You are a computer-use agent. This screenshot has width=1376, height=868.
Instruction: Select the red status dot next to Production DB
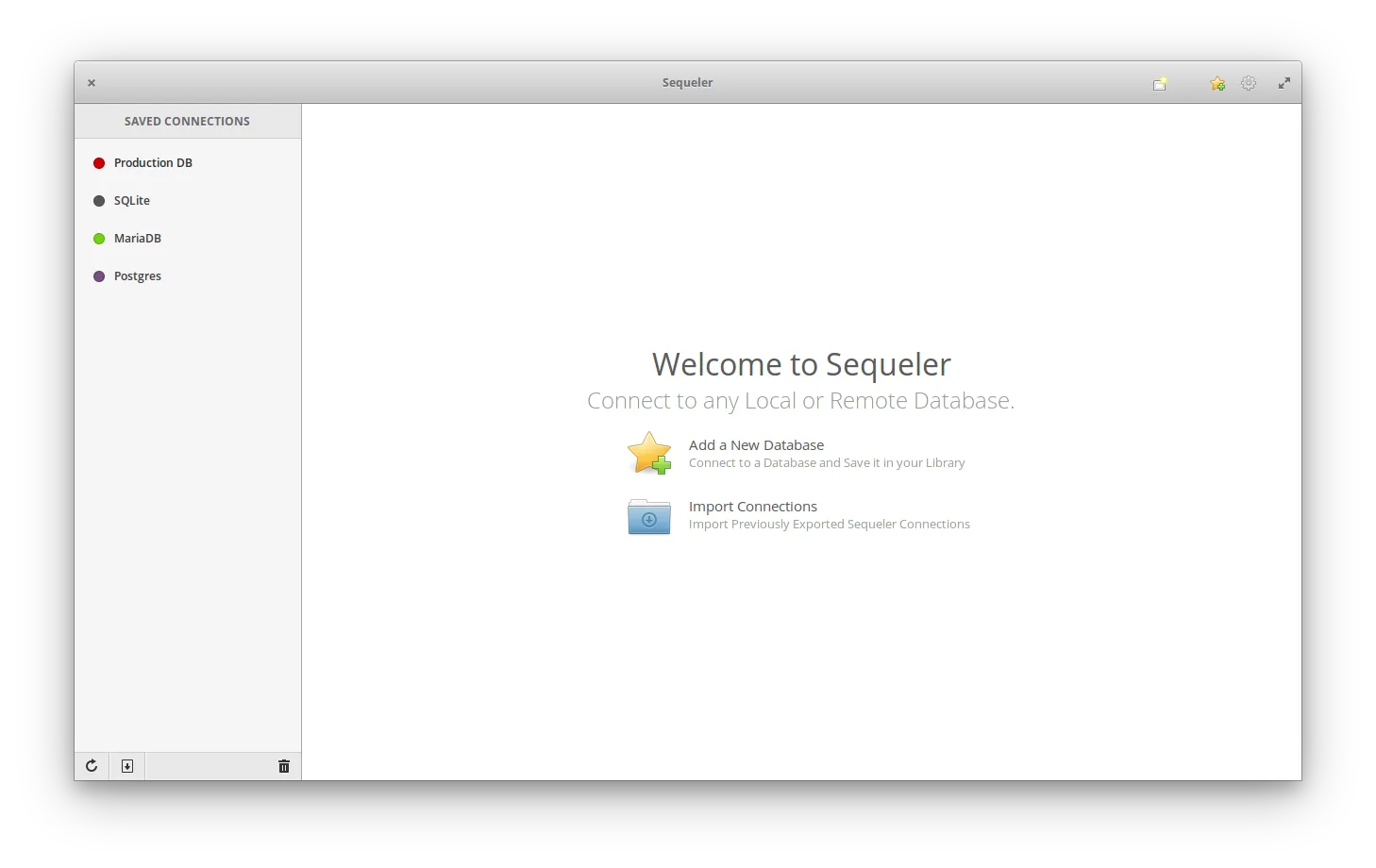click(99, 162)
